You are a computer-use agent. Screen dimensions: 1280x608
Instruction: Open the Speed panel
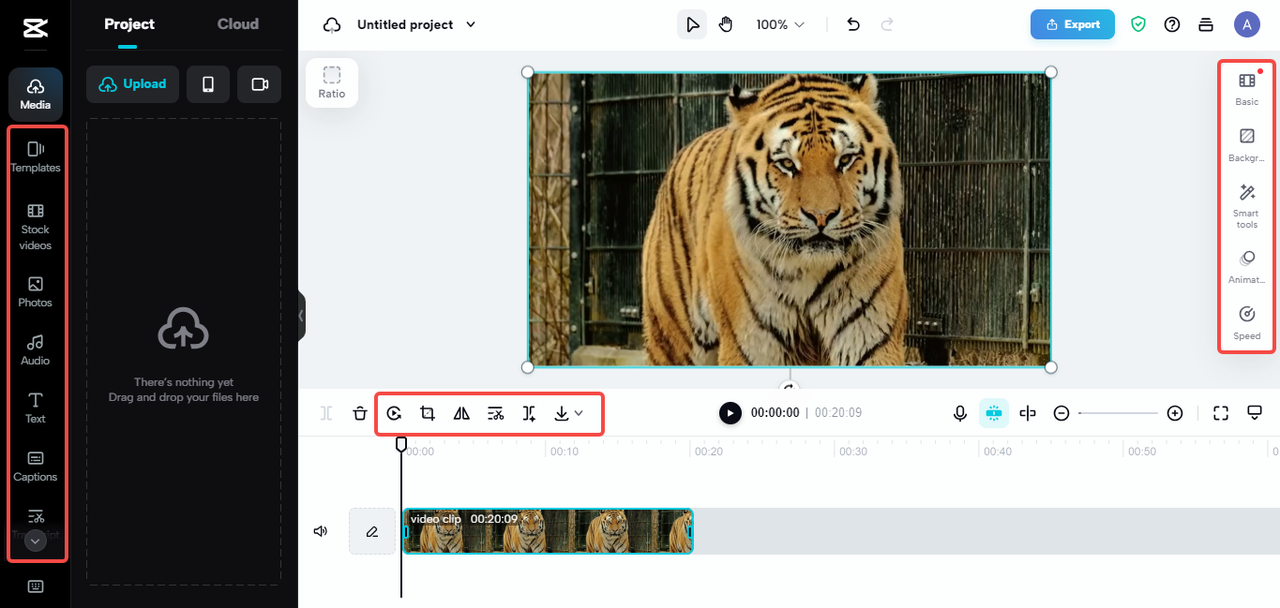[x=1247, y=323]
